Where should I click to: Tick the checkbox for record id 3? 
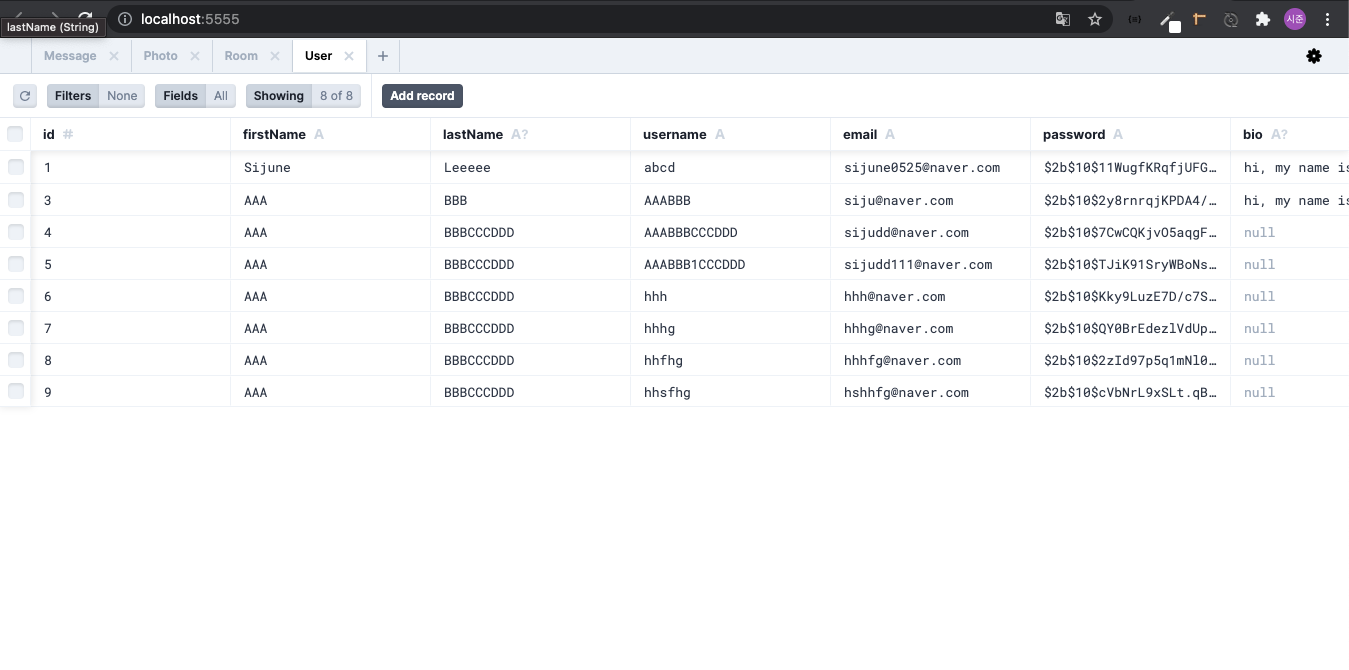click(x=15, y=200)
